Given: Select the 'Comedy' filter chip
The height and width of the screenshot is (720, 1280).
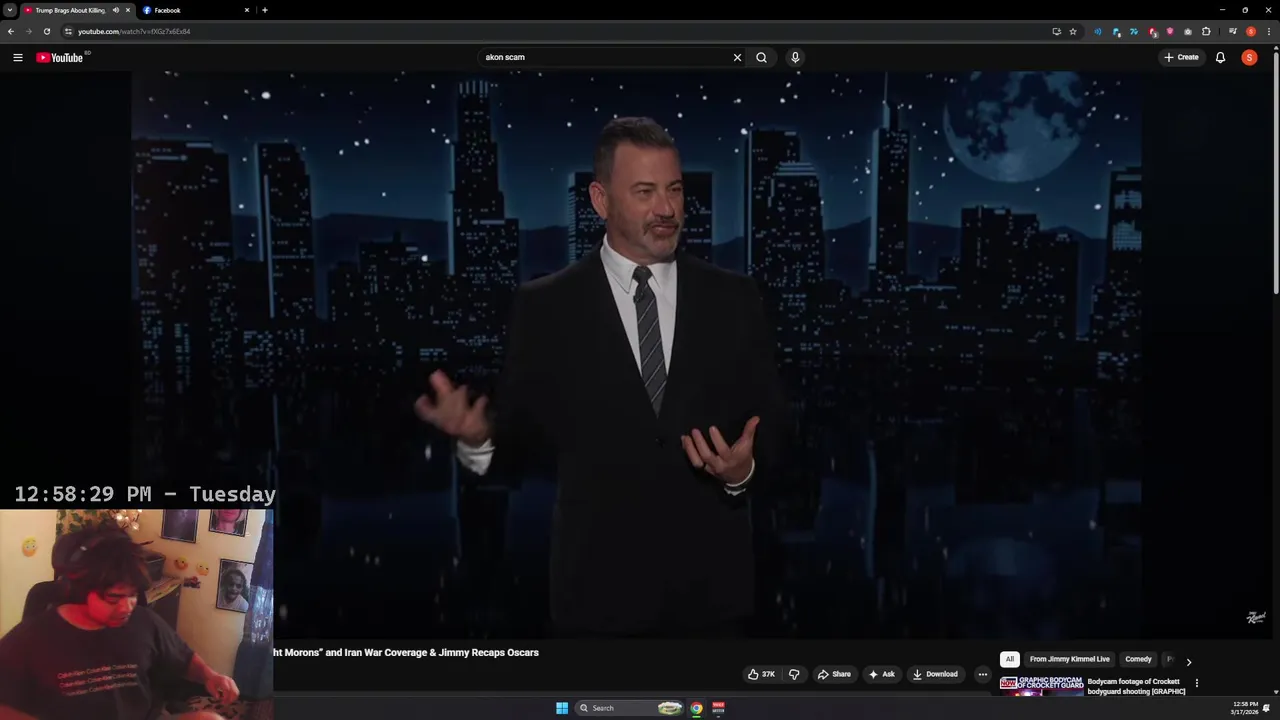Looking at the screenshot, I should tap(1138, 659).
